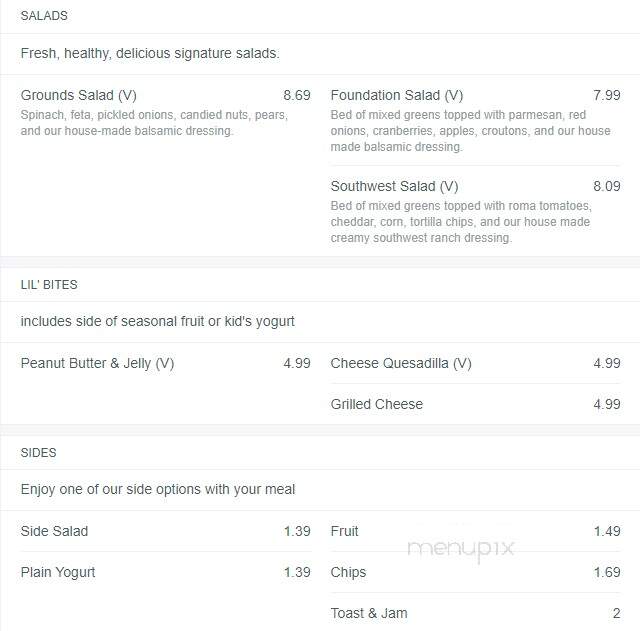
Task: Select the SIDES section heading
Action: pos(38,453)
